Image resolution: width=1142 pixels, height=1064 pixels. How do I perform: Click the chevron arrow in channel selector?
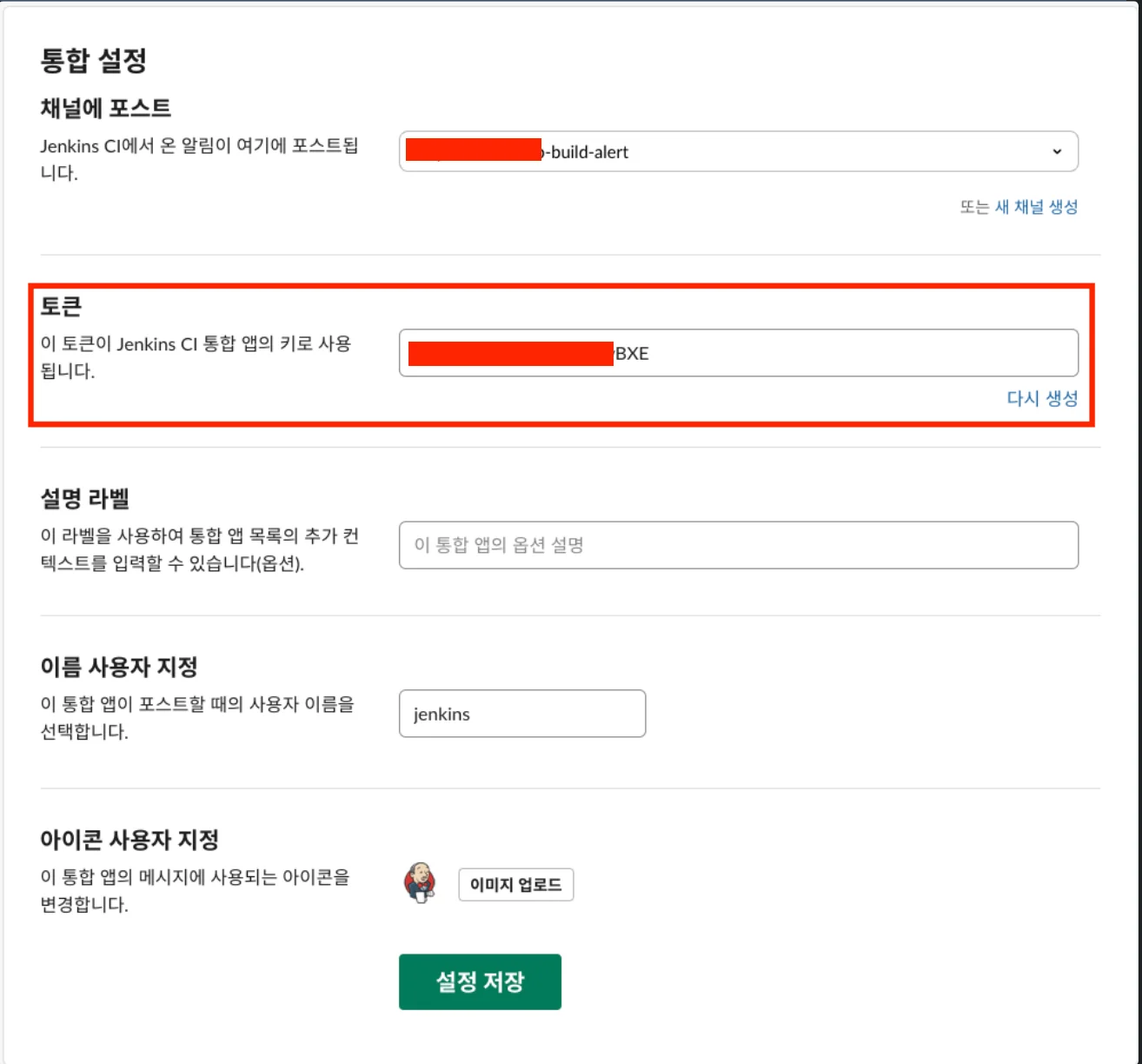[x=1057, y=151]
